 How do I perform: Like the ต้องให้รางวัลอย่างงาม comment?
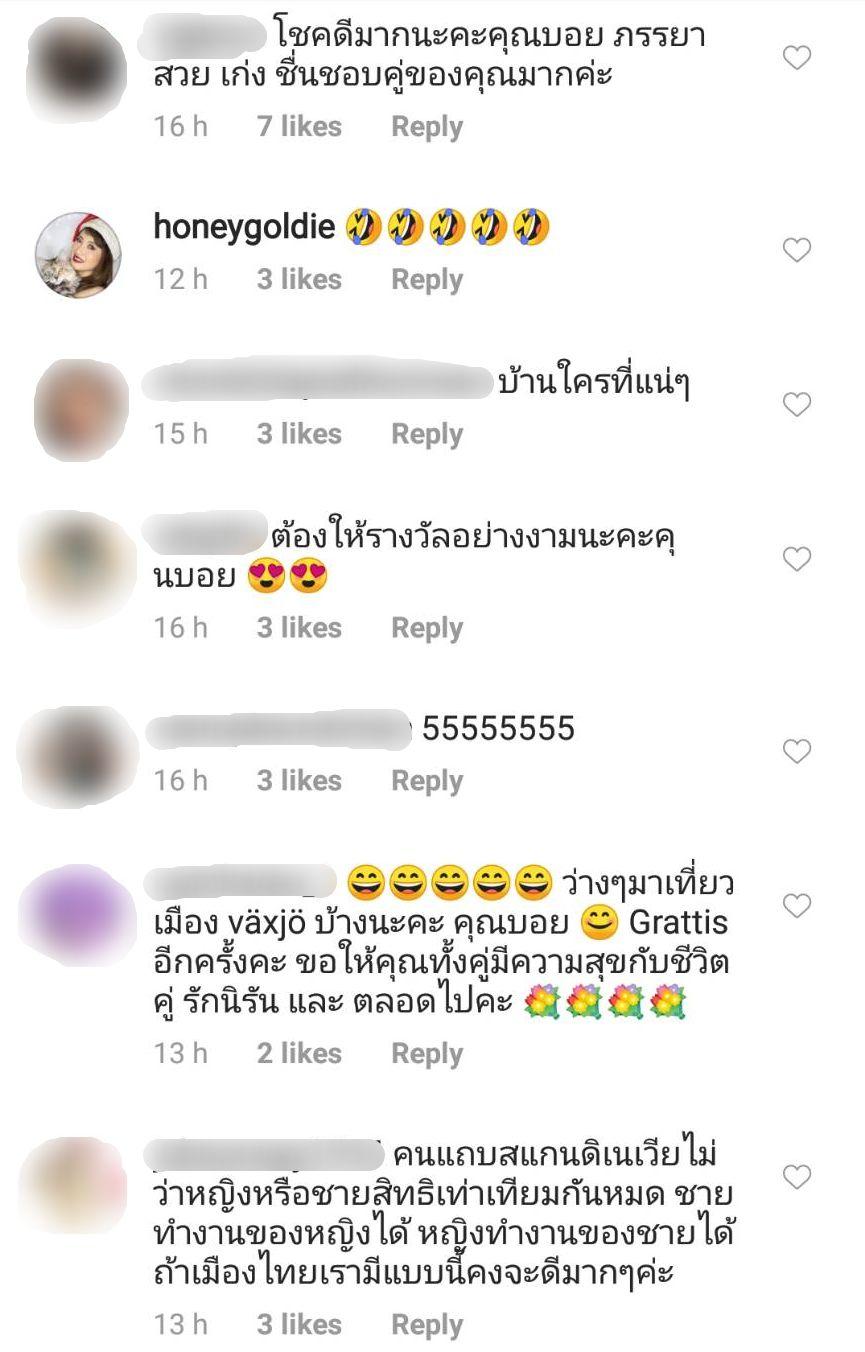(796, 559)
